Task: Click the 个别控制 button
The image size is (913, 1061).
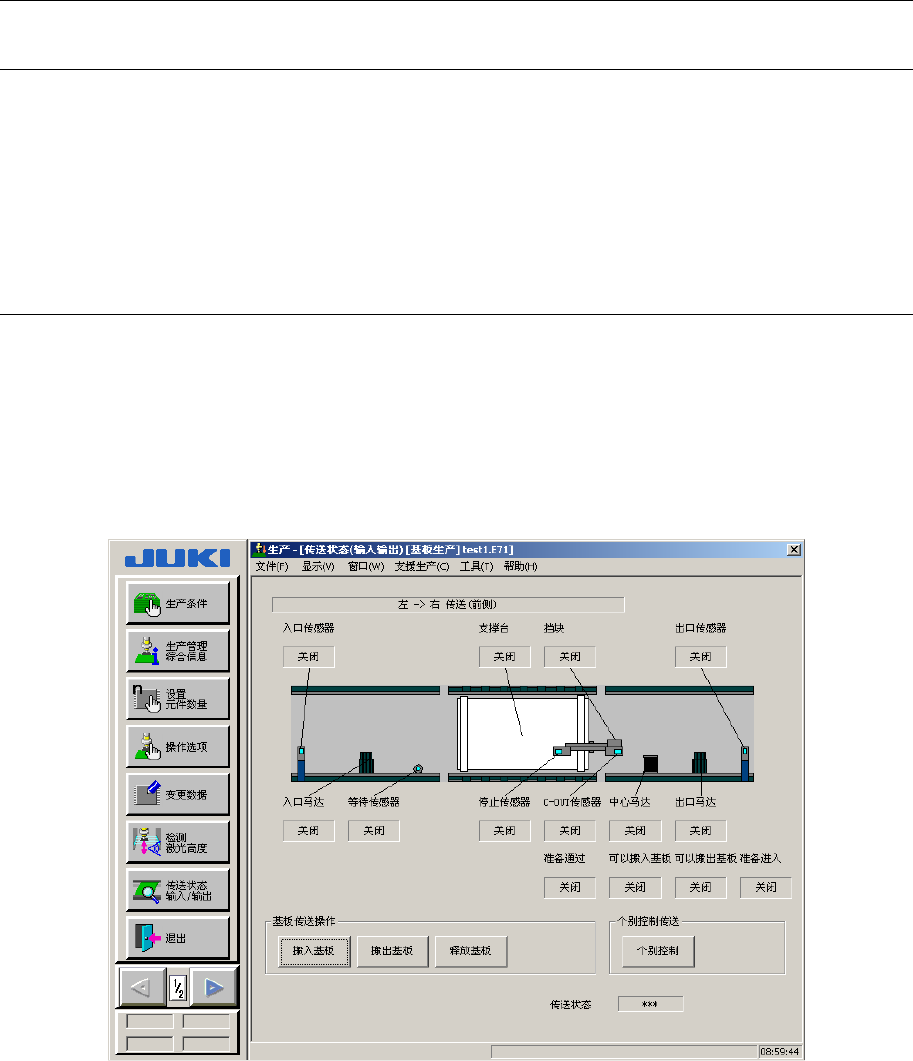Action: pos(658,951)
